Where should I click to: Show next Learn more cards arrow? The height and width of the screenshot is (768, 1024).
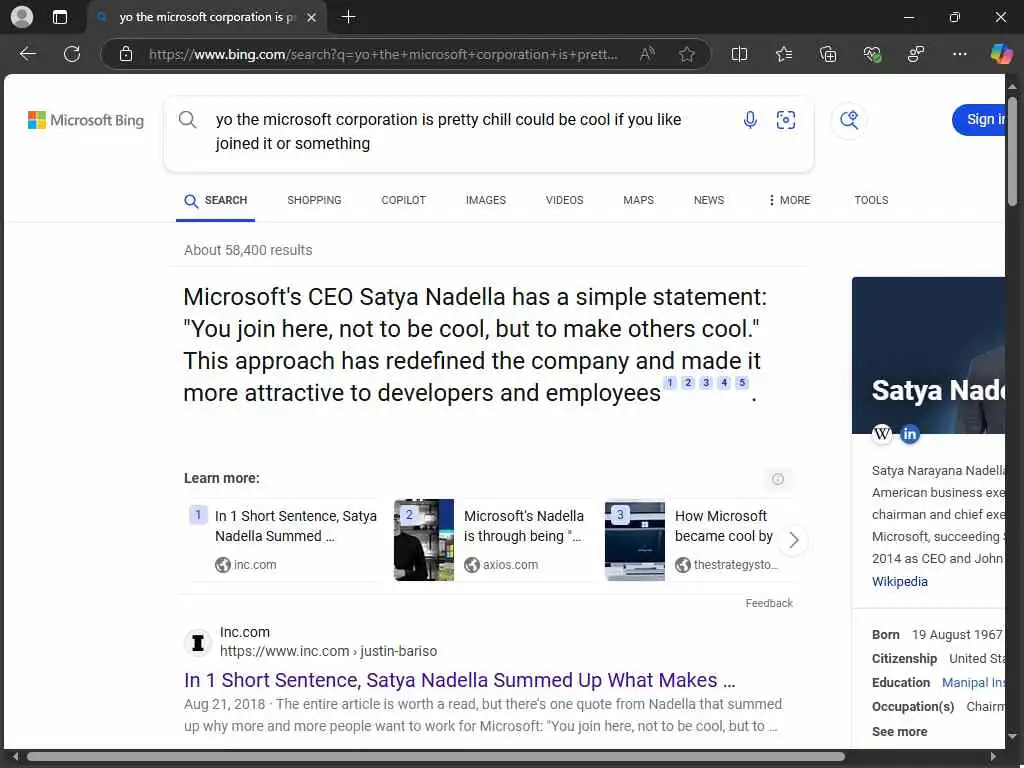coord(793,540)
